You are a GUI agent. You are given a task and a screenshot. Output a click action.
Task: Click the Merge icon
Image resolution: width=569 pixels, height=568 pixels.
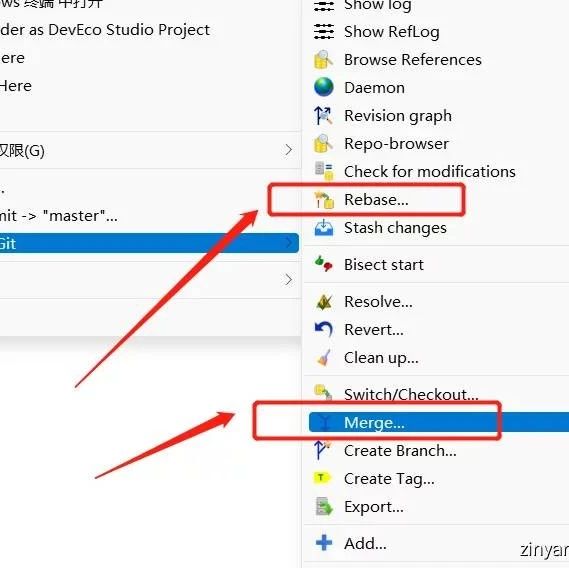pos(325,422)
